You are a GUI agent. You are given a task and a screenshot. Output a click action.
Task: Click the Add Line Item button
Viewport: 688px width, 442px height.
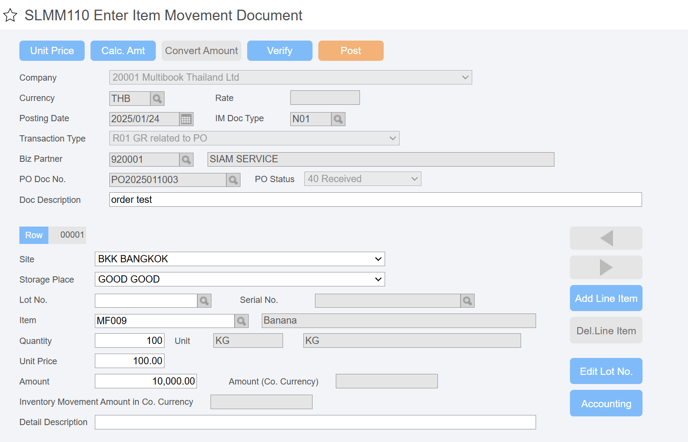click(606, 298)
